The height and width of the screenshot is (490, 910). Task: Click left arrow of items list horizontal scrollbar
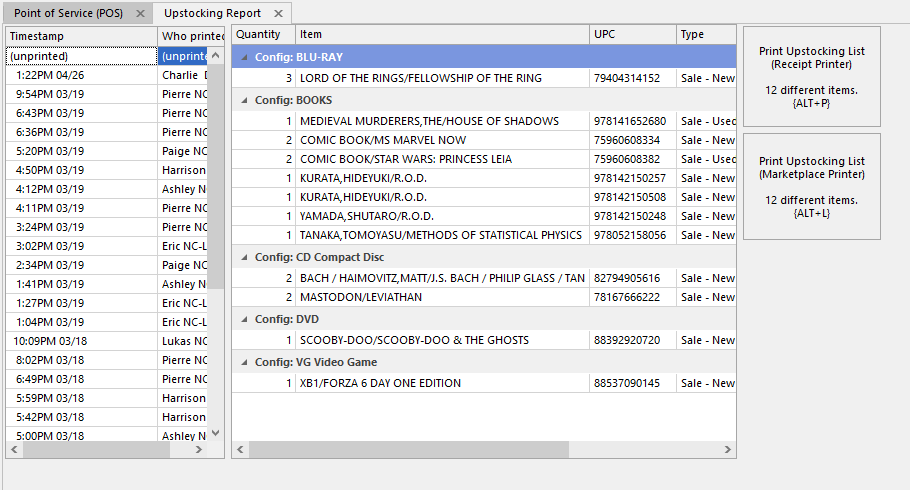(240, 449)
